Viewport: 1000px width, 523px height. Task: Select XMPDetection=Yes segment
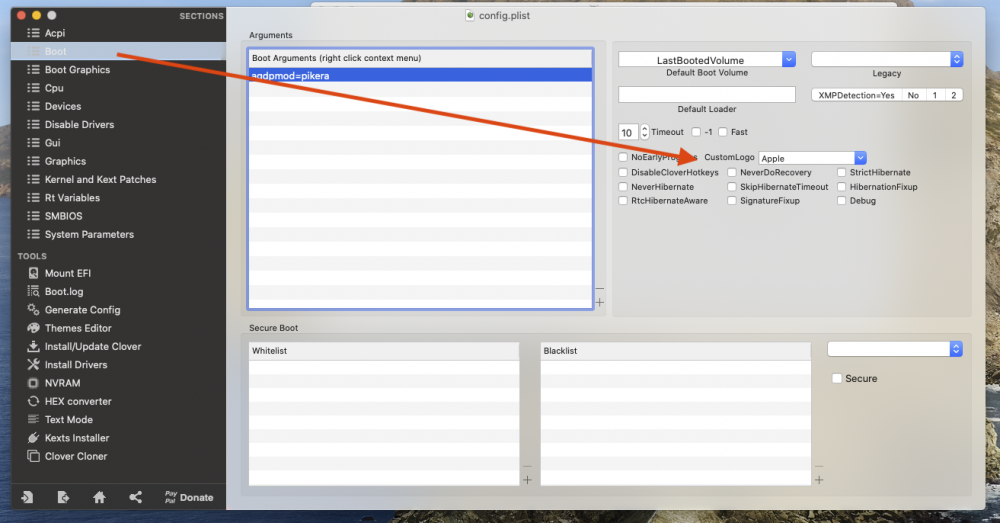[x=856, y=95]
